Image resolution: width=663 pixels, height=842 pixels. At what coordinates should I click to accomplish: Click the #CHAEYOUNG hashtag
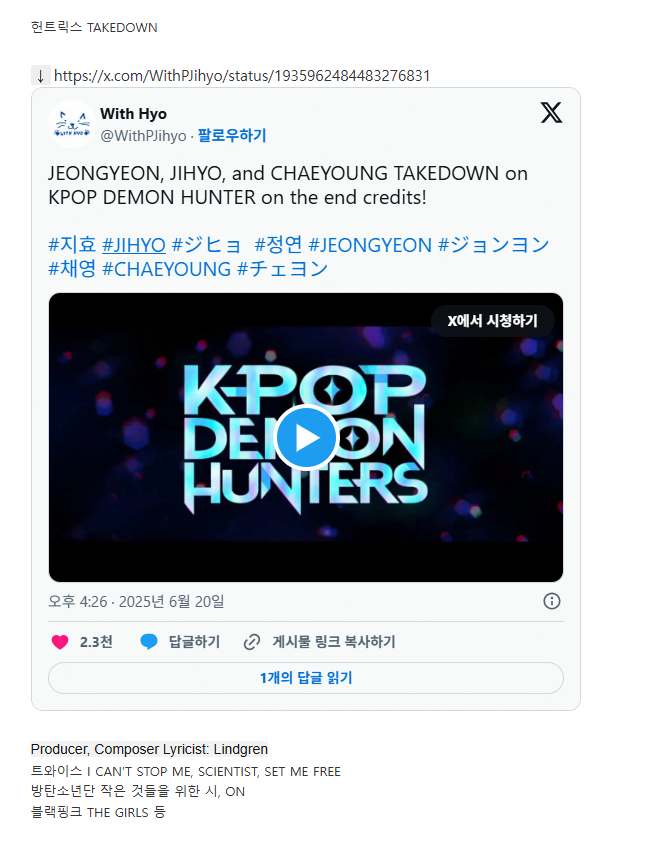(166, 269)
